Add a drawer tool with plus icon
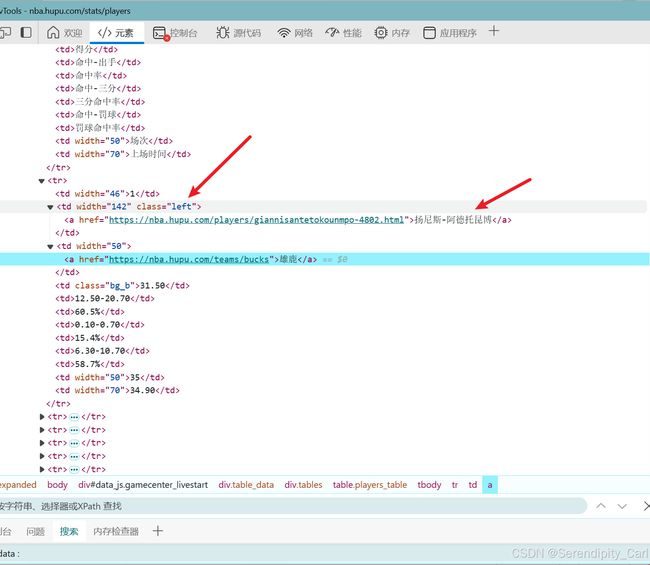This screenshot has width=650, height=565. pos(158,531)
